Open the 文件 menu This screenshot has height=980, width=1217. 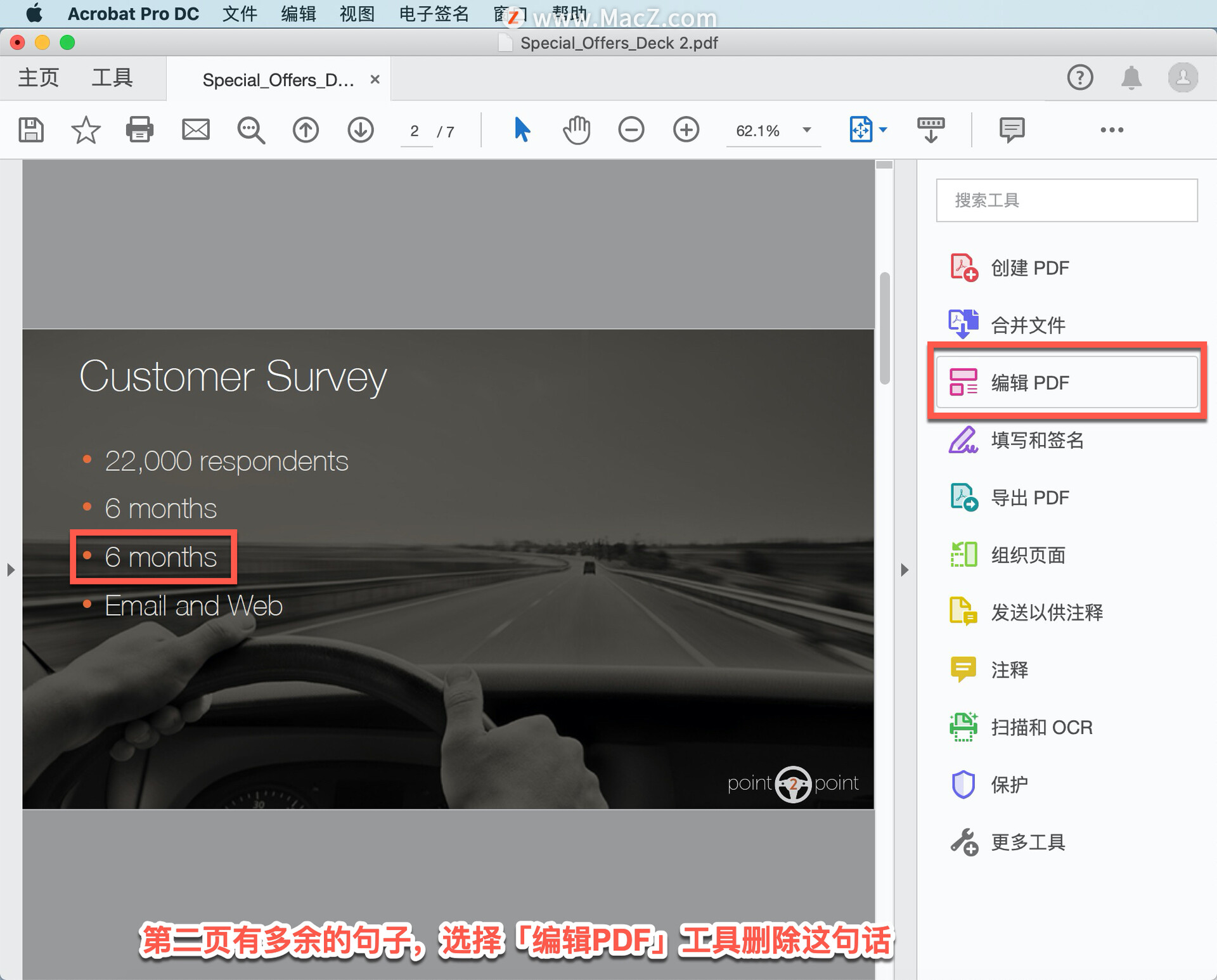(240, 13)
